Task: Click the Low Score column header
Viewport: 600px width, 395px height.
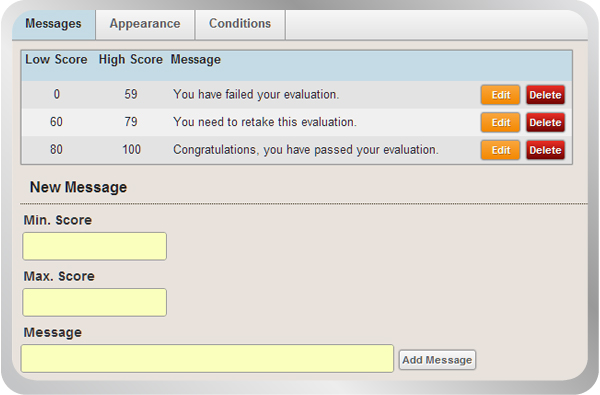Action: 56,60
